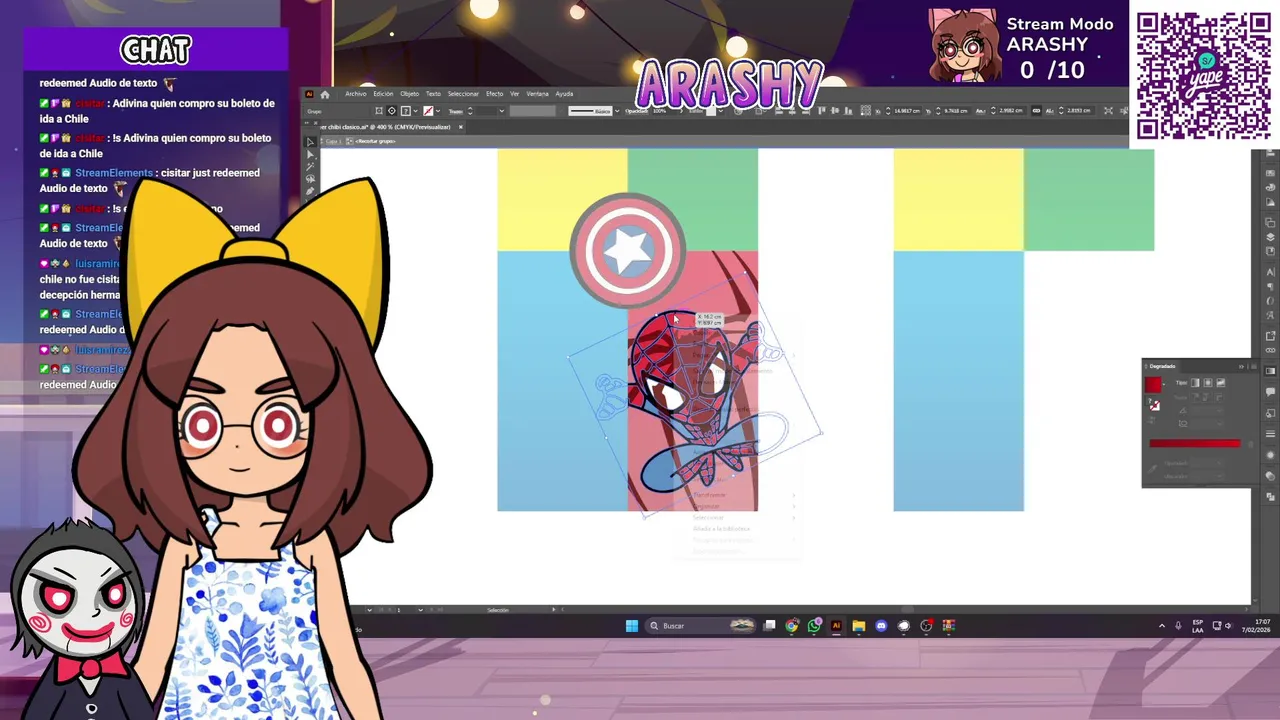Open the Efecto menu

[494, 94]
